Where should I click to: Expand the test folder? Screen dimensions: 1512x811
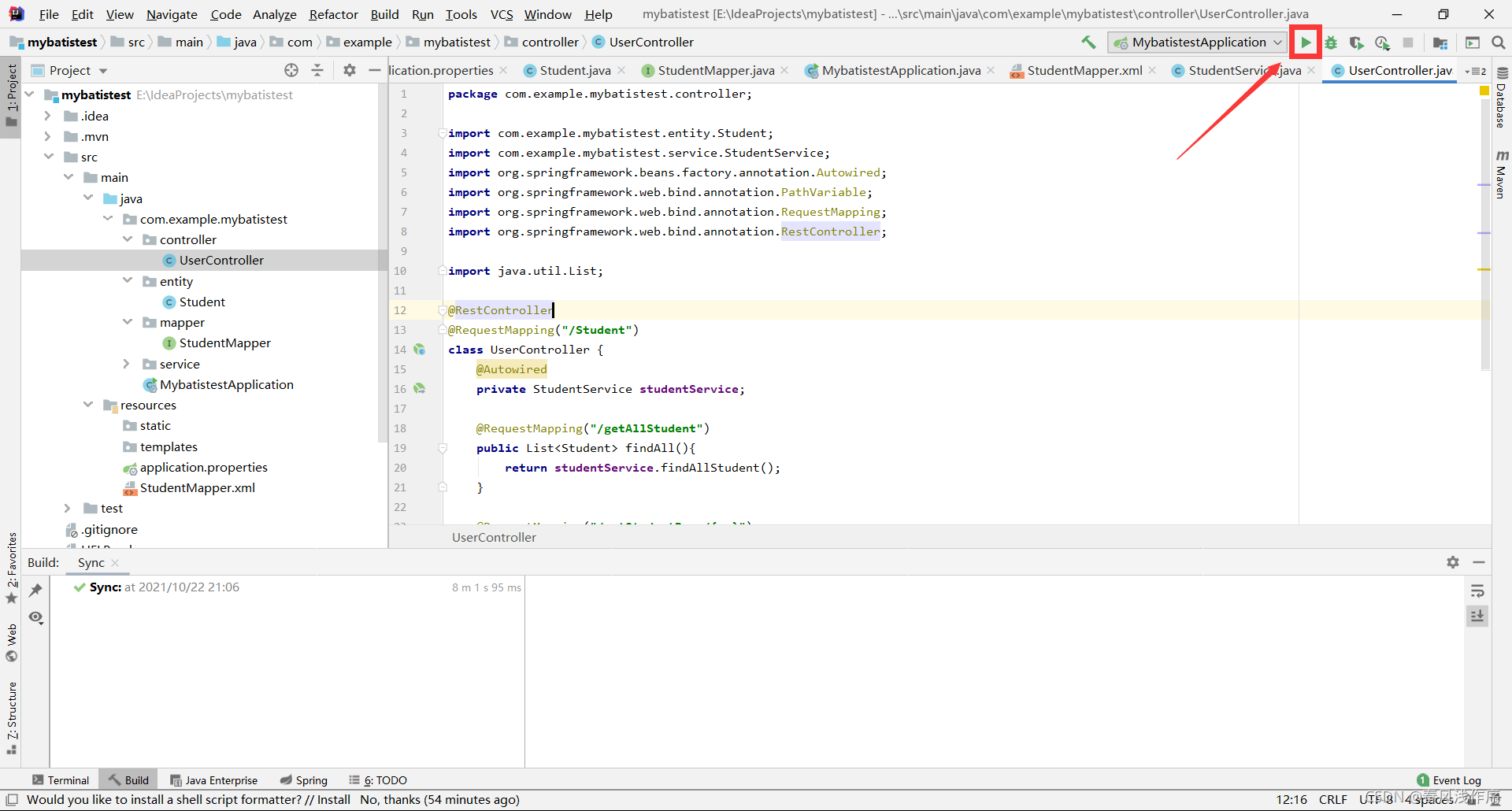tap(68, 509)
